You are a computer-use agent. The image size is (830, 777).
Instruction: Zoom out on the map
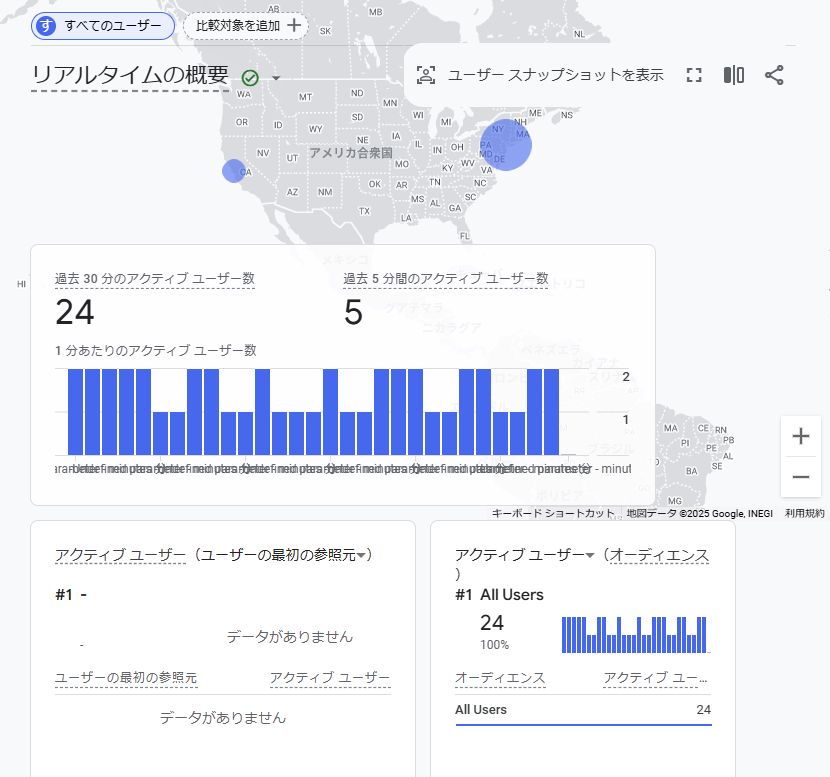(x=800, y=477)
